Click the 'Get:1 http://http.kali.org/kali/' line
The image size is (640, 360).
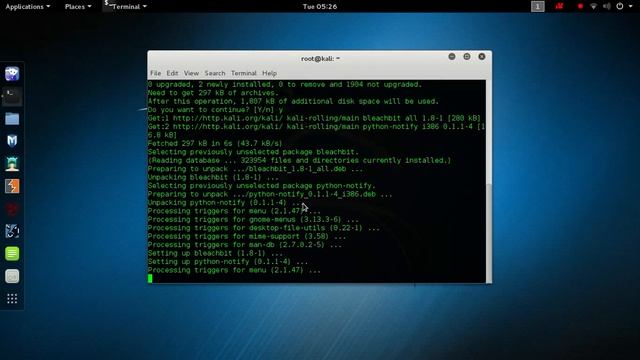[x=314, y=118]
